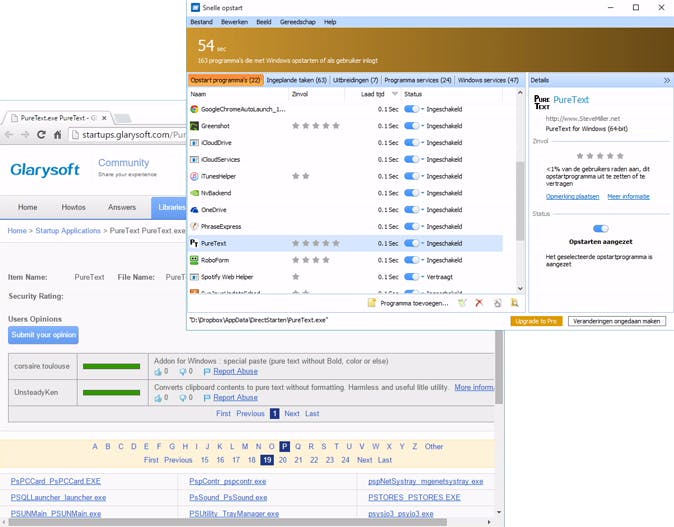
Task: Click Submit your opinion button
Action: (x=43, y=335)
